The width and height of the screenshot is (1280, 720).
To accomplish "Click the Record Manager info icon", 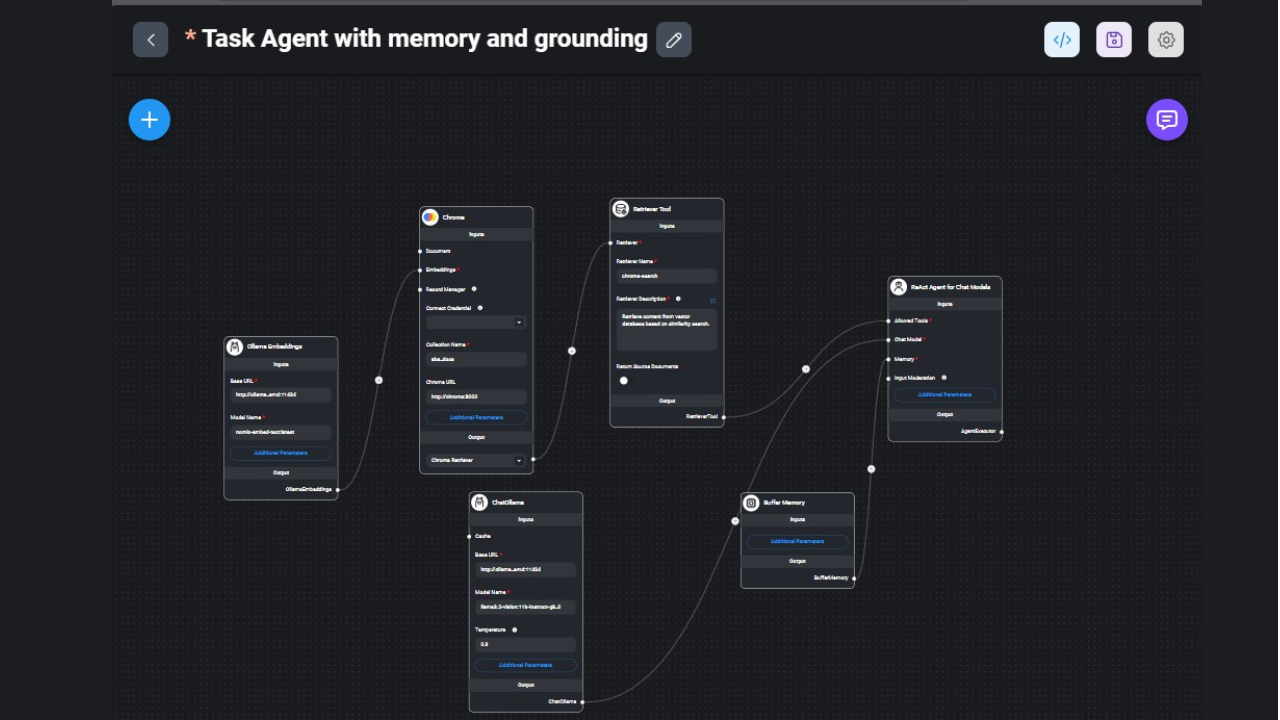I will [474, 289].
